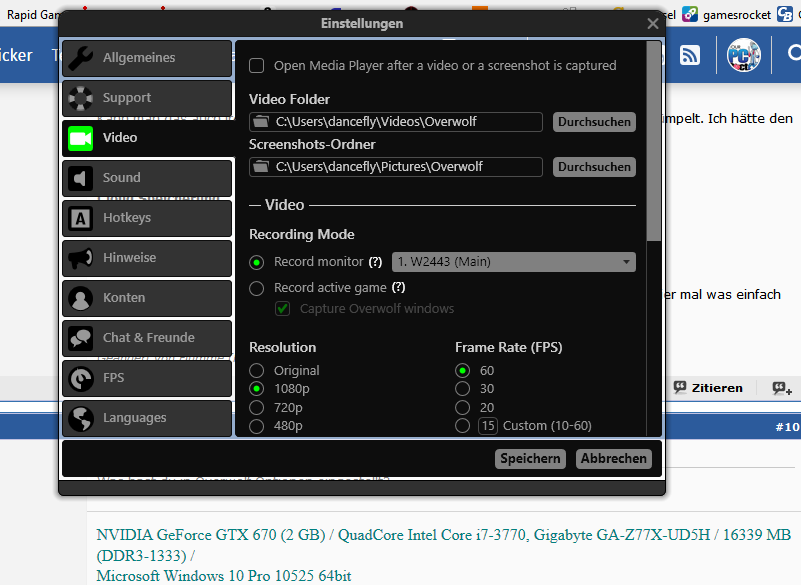Click the help mark next to Record monitor
The height and width of the screenshot is (585, 801).
click(375, 262)
